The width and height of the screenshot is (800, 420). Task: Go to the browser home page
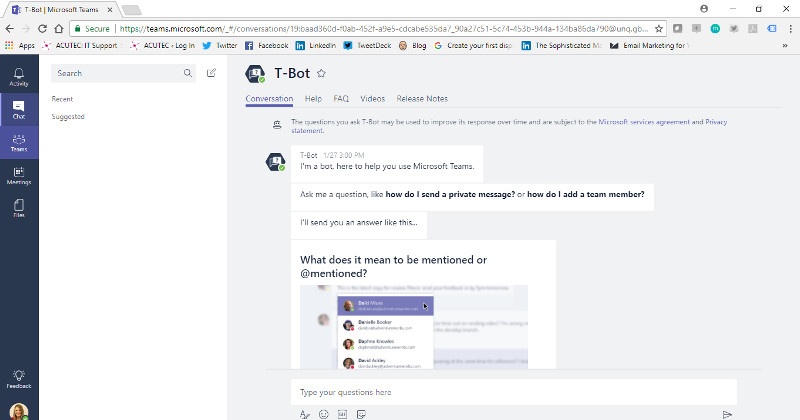coord(59,29)
